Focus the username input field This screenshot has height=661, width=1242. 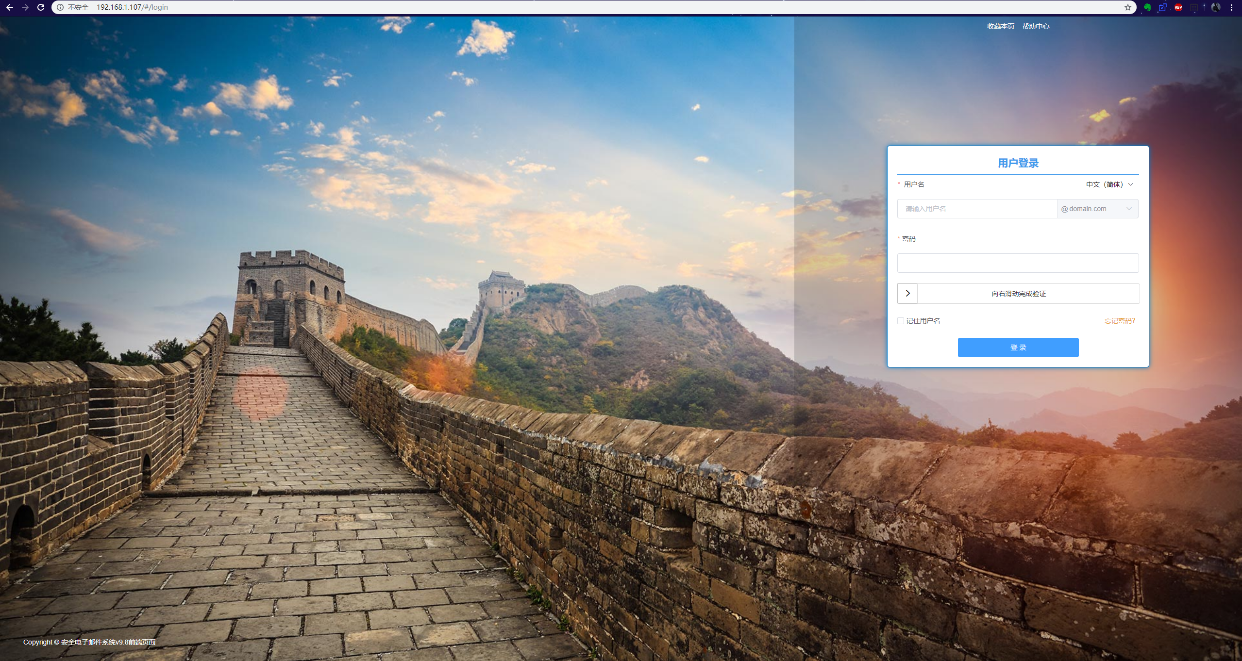pyautogui.click(x=976, y=209)
